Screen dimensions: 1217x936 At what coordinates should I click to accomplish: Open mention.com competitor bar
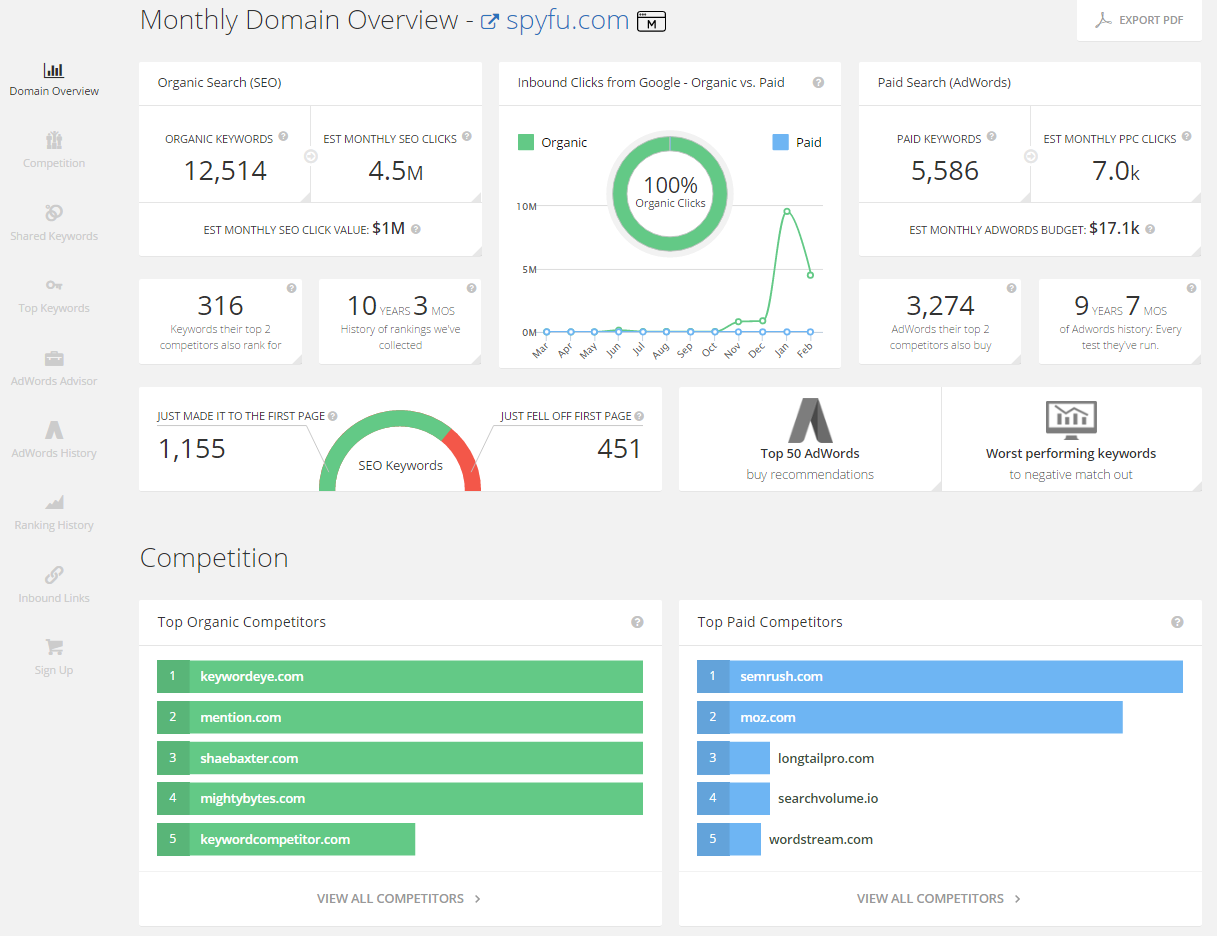click(x=400, y=717)
